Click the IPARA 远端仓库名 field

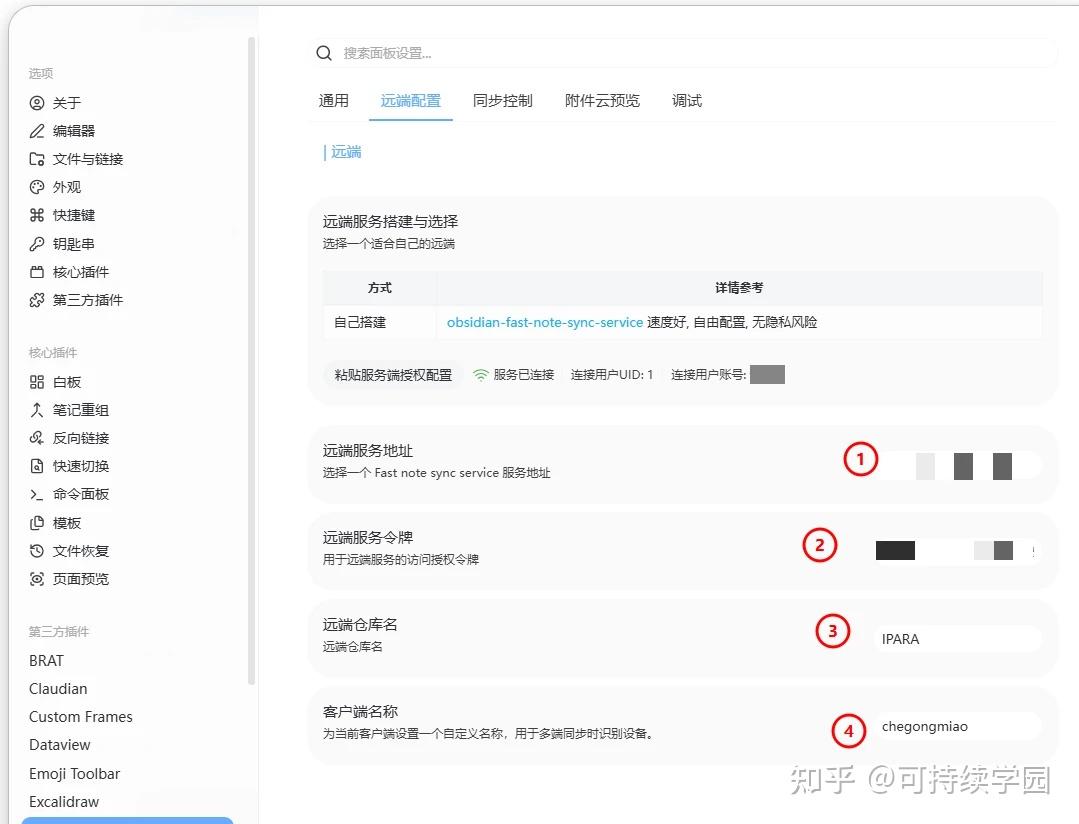coord(957,639)
